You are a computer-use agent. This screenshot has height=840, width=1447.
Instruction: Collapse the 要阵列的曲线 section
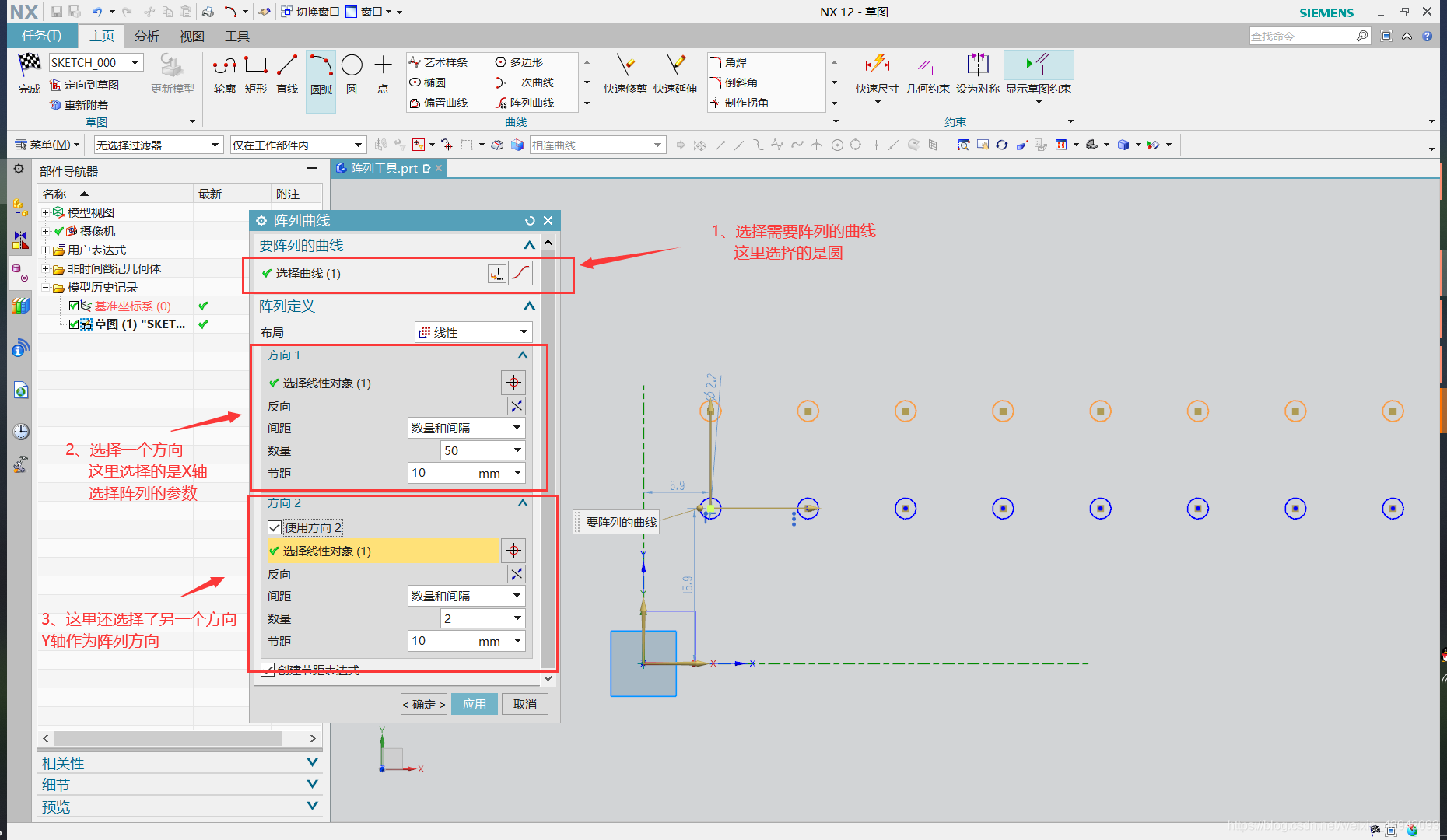529,246
